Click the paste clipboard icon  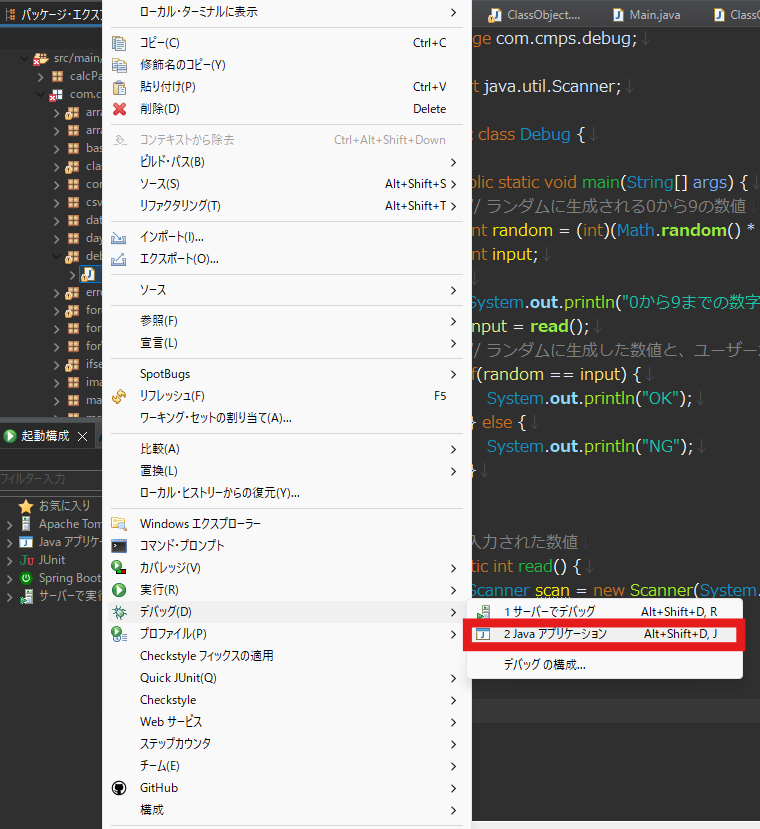(120, 87)
